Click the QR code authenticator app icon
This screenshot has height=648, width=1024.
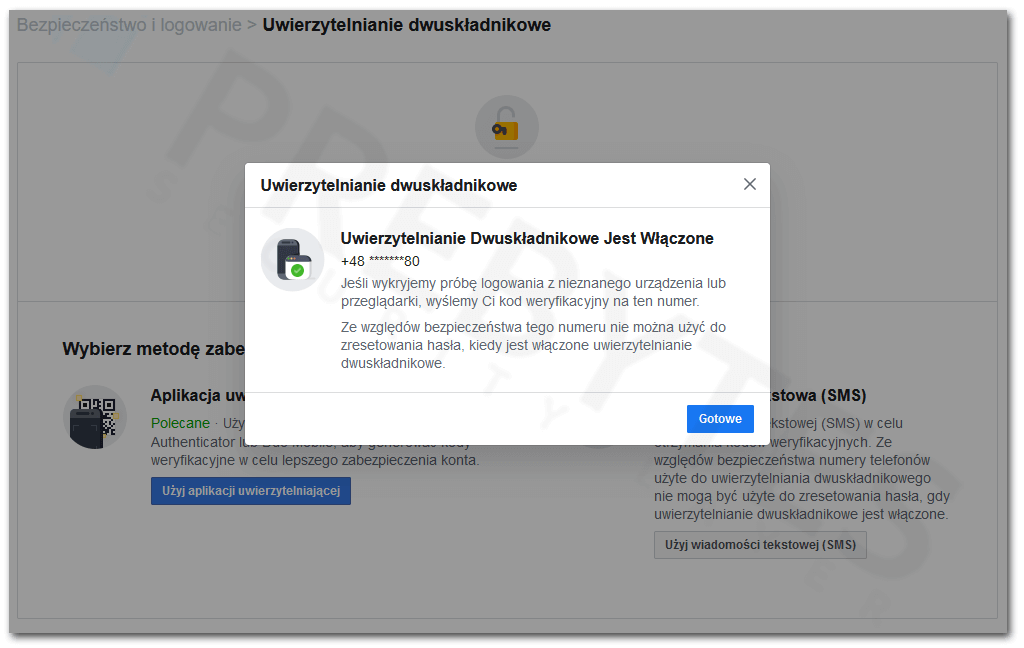coord(95,417)
